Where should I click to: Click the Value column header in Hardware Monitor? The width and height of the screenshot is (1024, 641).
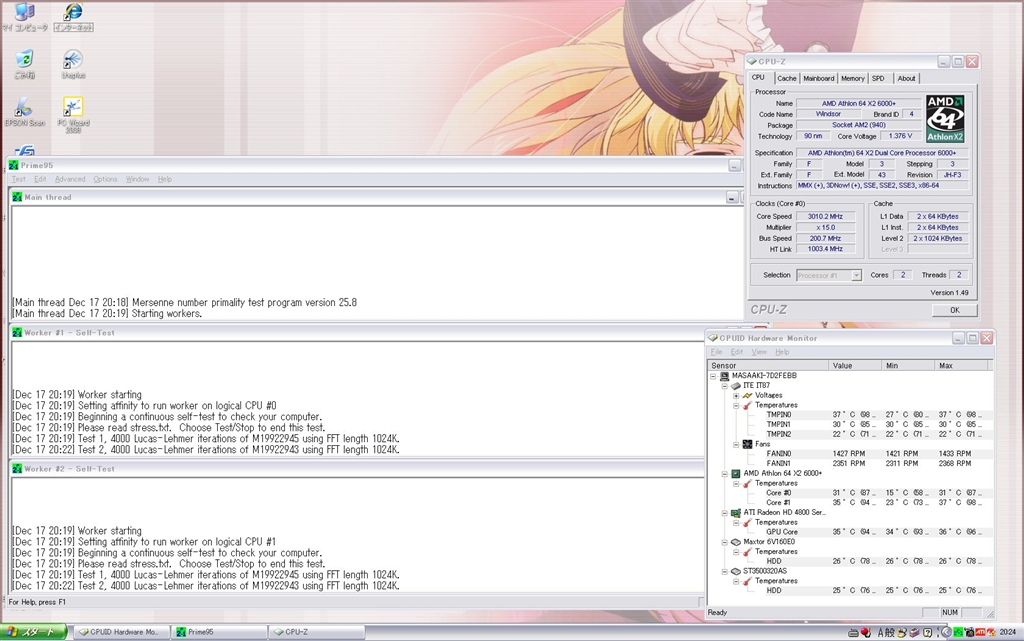pyautogui.click(x=855, y=366)
